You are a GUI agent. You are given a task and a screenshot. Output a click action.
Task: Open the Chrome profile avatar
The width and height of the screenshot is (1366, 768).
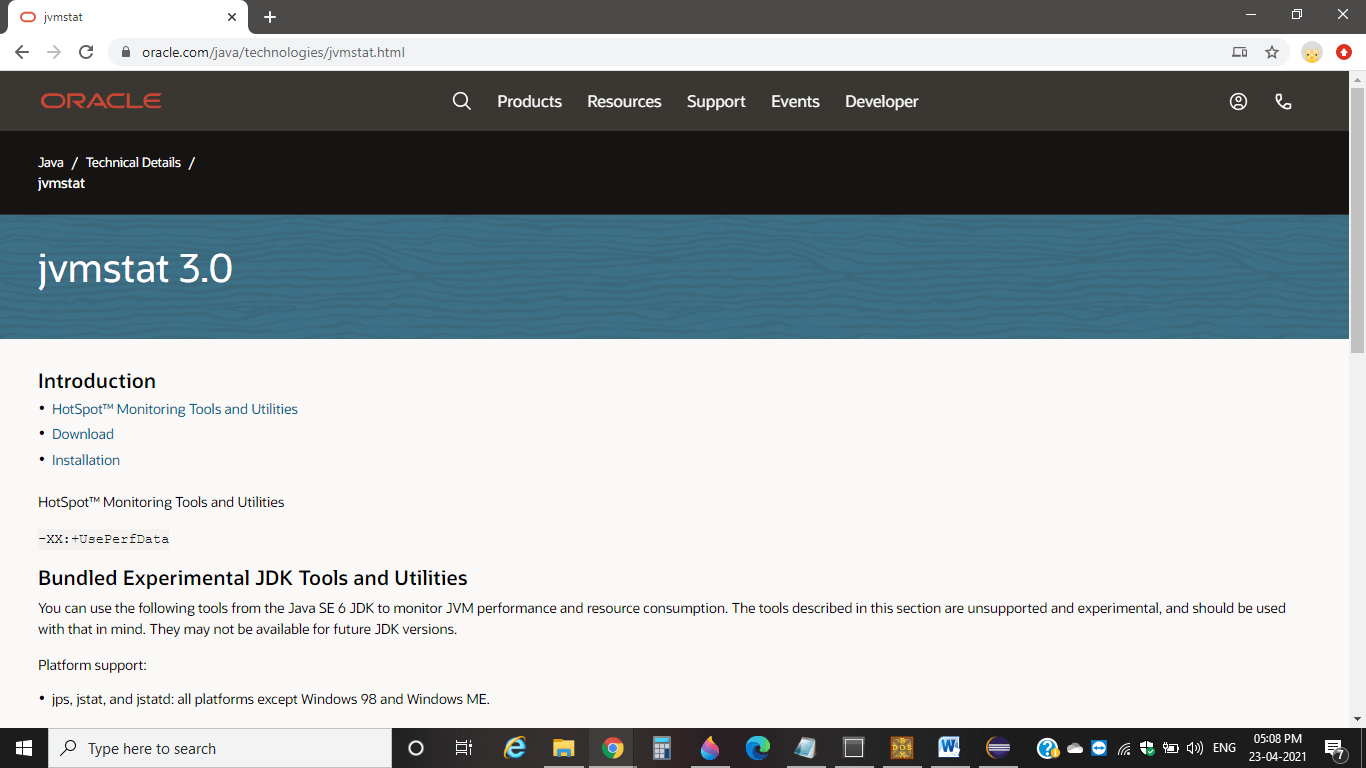[1312, 52]
